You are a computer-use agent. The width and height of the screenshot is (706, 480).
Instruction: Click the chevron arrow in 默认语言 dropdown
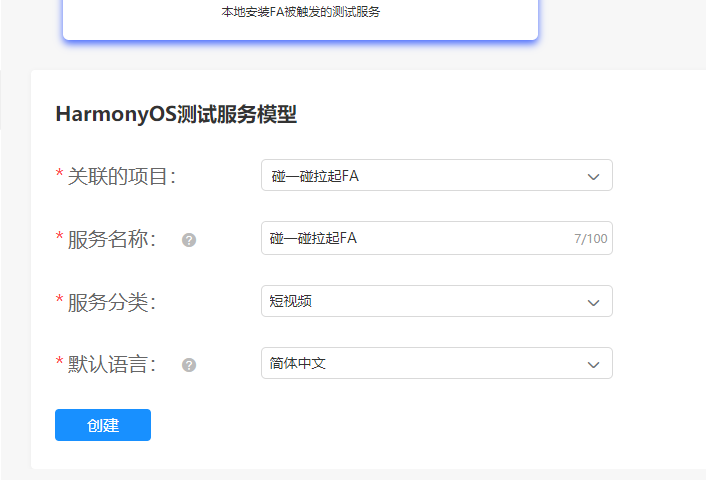[593, 364]
